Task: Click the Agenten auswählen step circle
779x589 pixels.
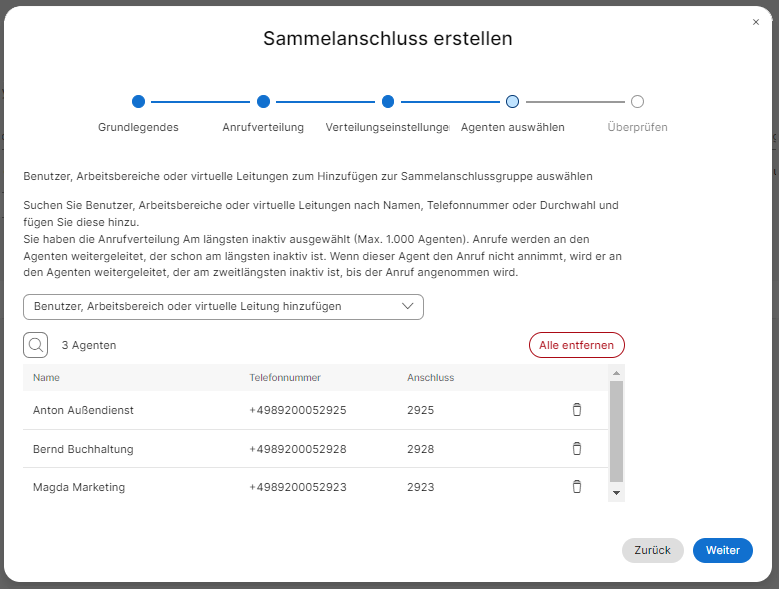Action: pos(512,101)
